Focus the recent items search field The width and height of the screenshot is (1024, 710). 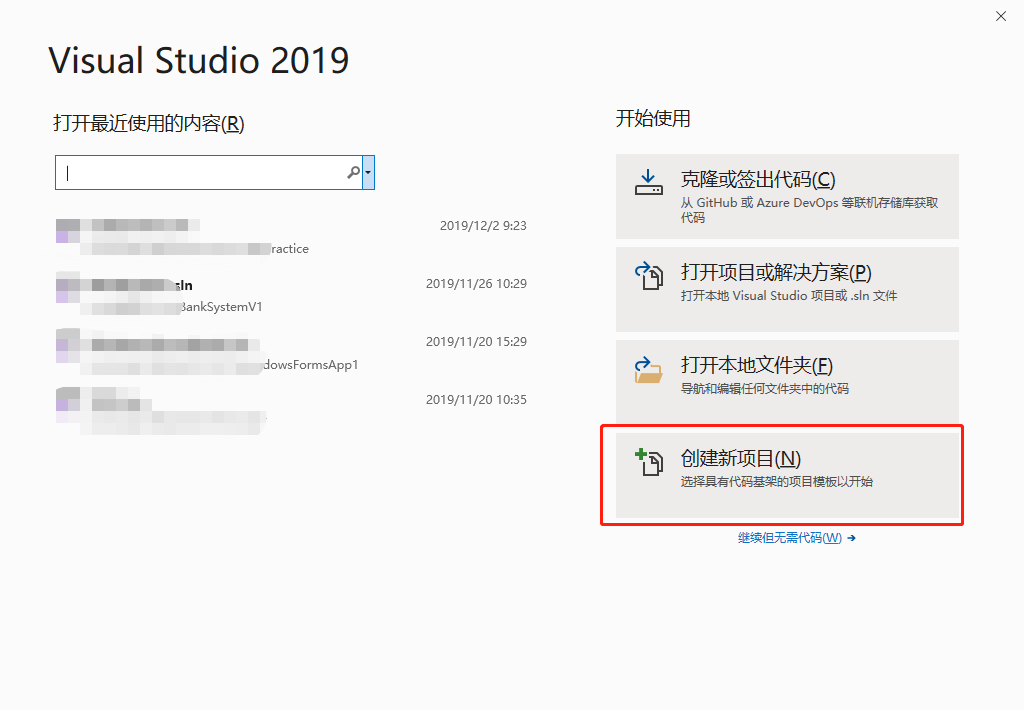point(208,172)
